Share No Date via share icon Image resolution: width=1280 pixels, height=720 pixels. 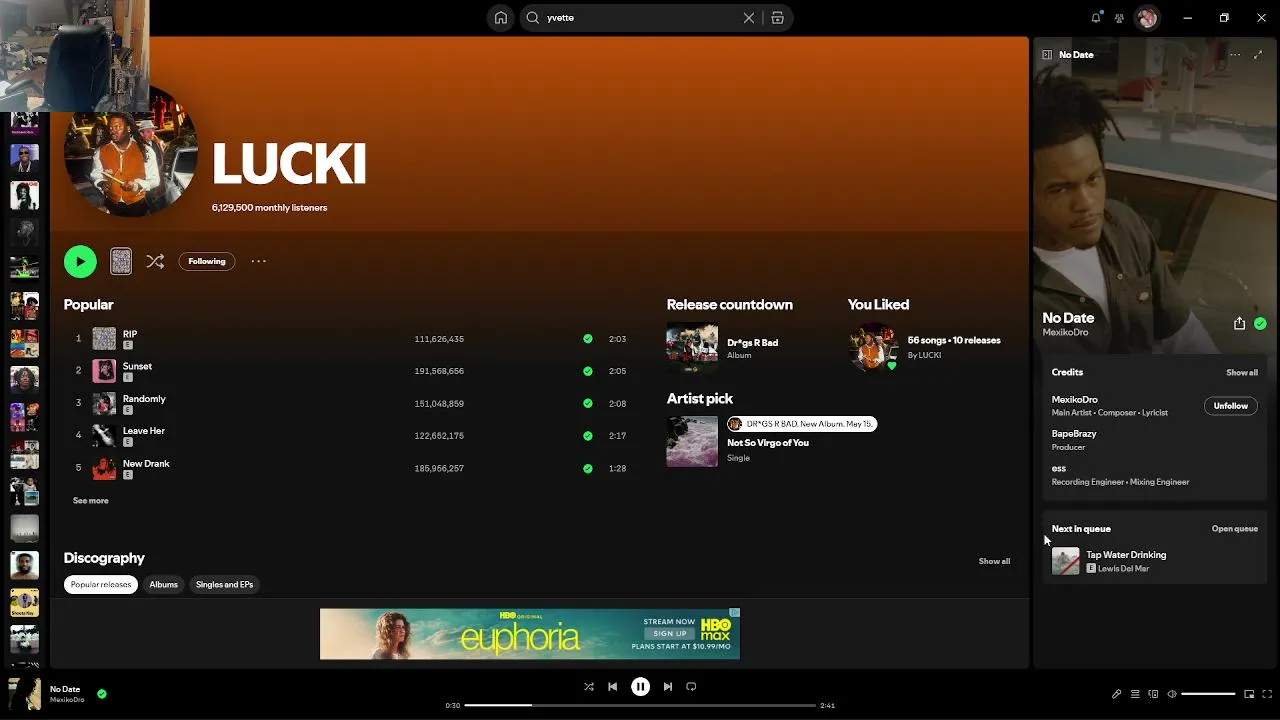tap(1239, 323)
